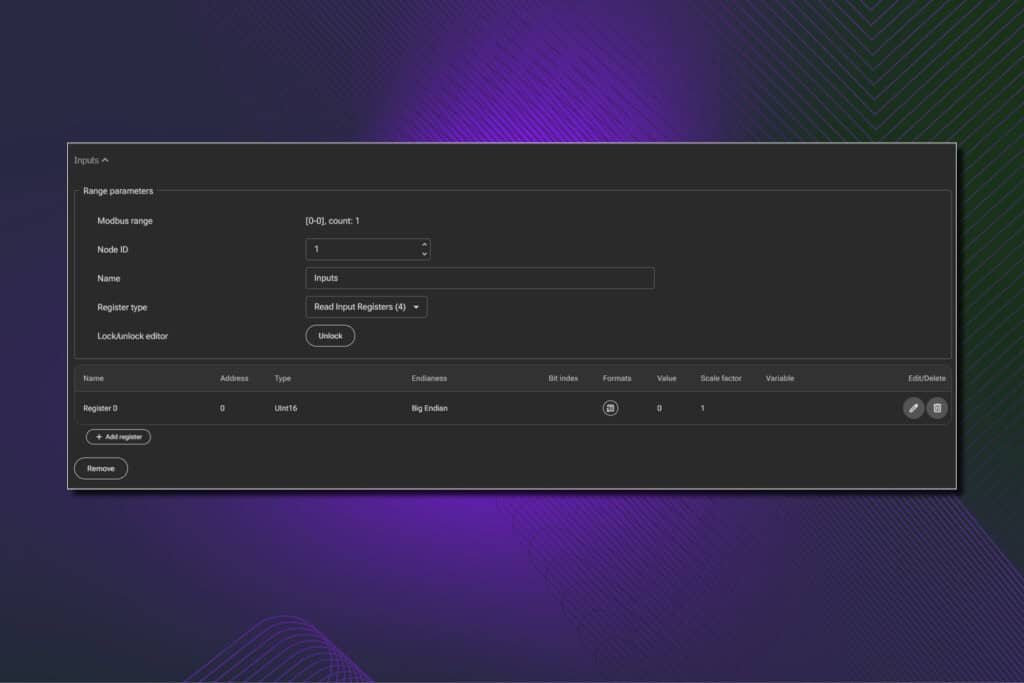
Task: Open the edit pencil for Register 0
Action: coord(913,408)
